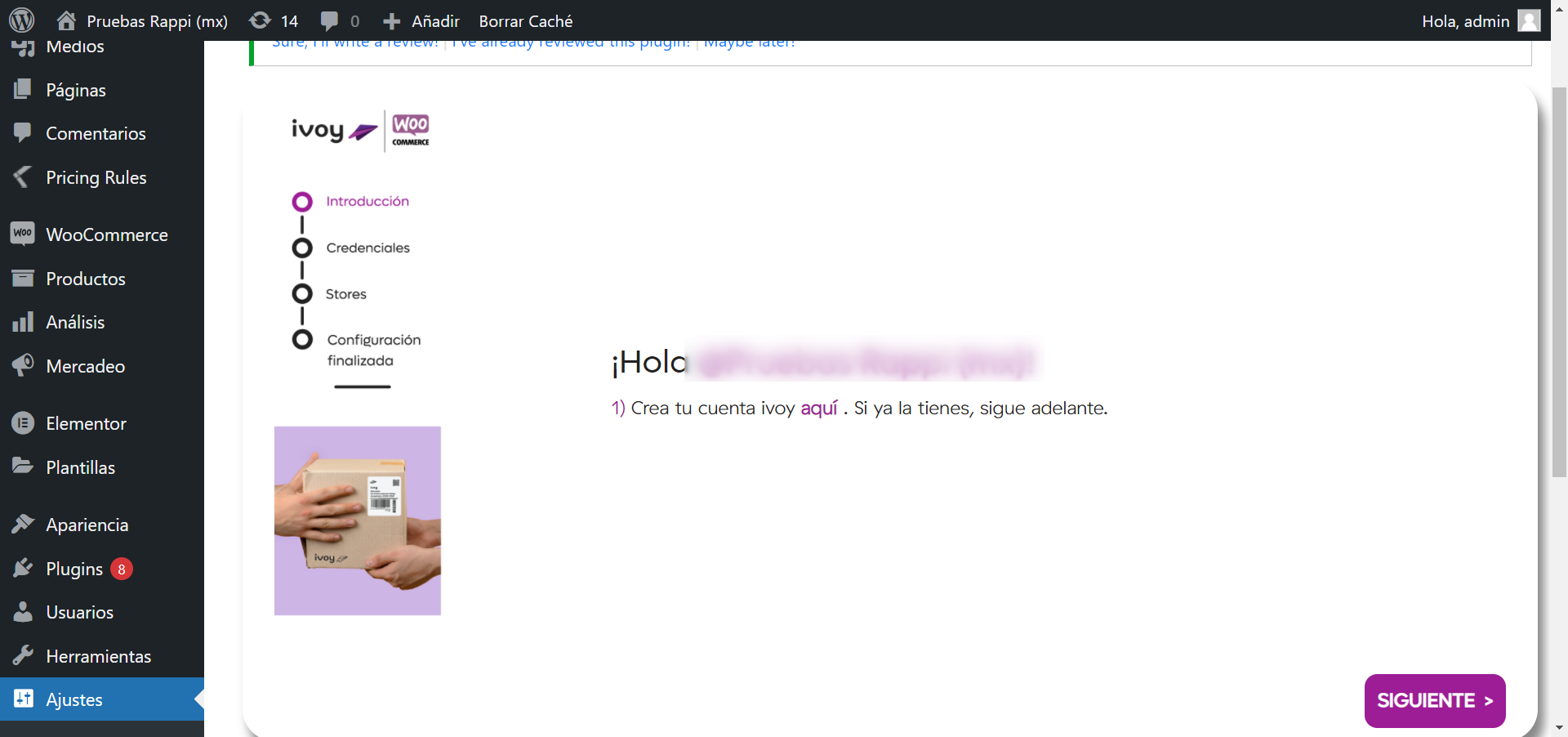The width and height of the screenshot is (1568, 737).
Task: Select the Introducción step circle
Action: pyautogui.click(x=302, y=202)
